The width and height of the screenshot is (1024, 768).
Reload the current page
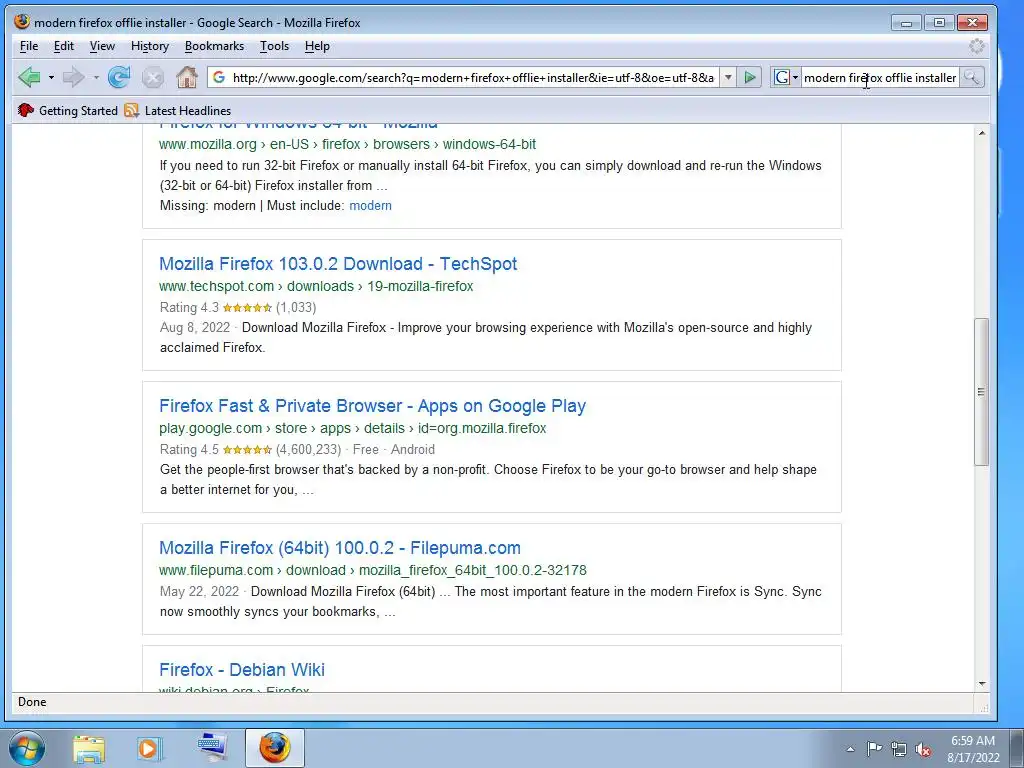(x=119, y=78)
